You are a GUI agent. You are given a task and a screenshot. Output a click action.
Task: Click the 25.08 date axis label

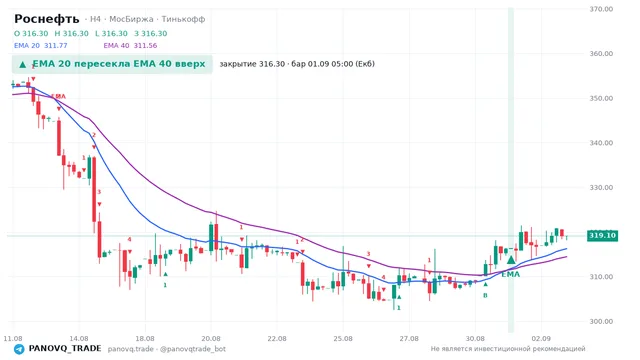point(343,338)
